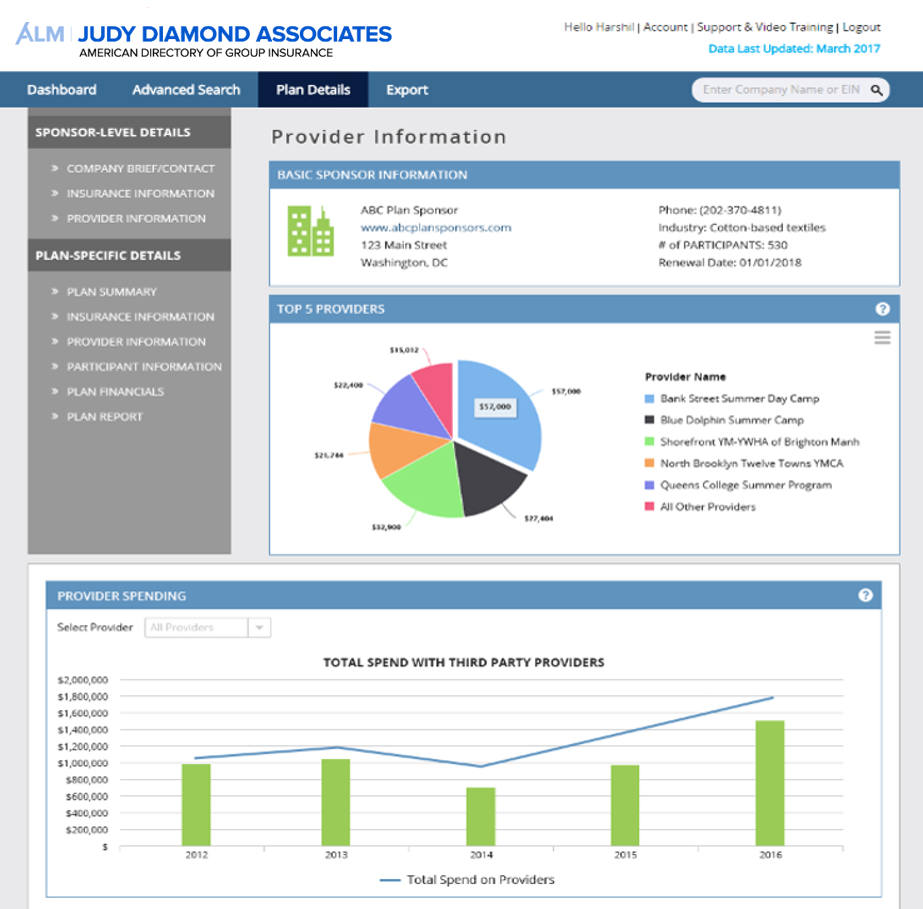Click the 2012 spending bar
923x909 pixels.
[196, 805]
